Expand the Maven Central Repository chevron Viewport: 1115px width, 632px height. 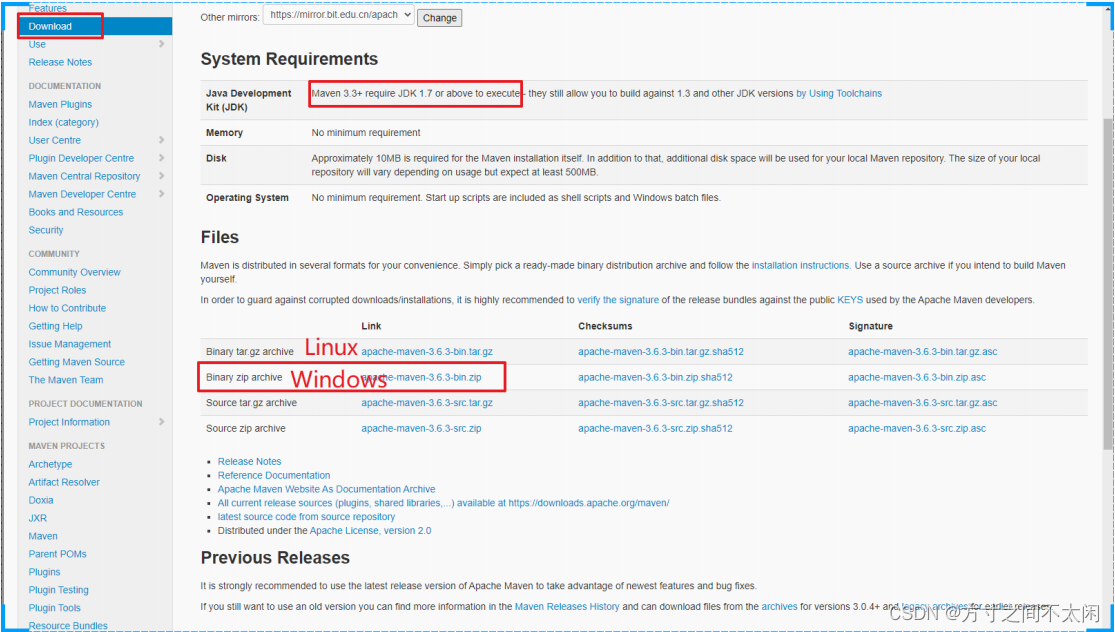[x=161, y=176]
